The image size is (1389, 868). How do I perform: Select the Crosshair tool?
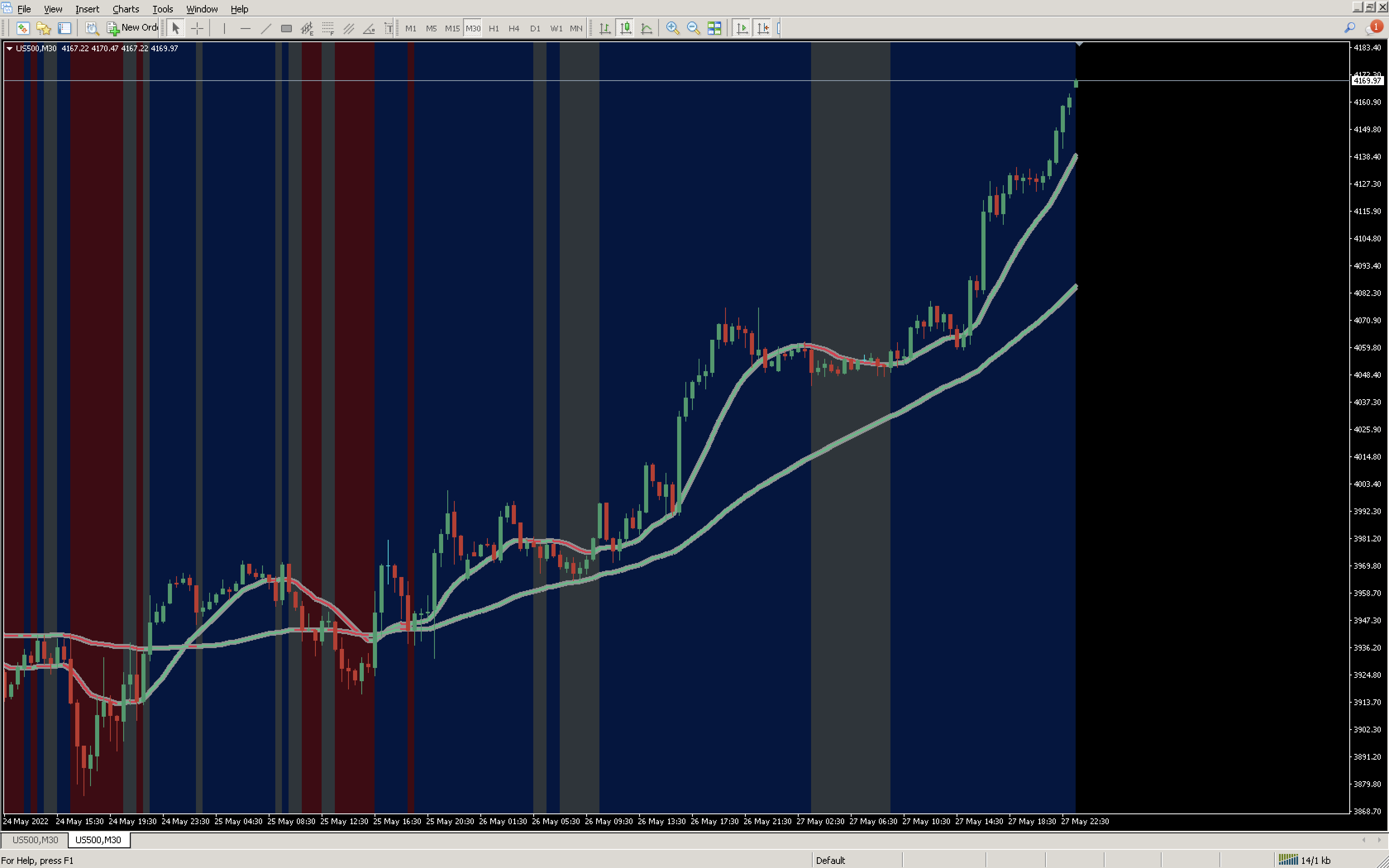pos(197,28)
